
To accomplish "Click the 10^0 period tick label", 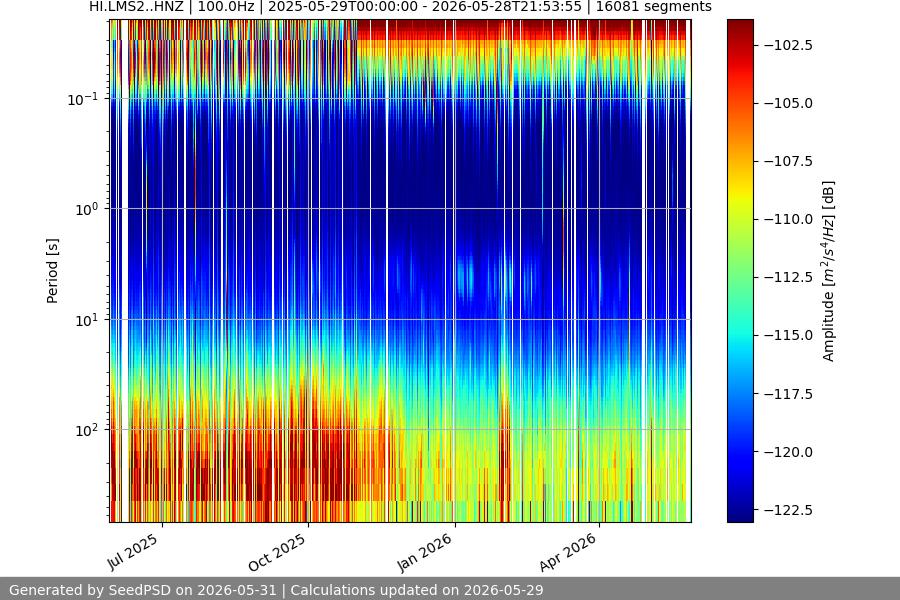I will 87,209.
